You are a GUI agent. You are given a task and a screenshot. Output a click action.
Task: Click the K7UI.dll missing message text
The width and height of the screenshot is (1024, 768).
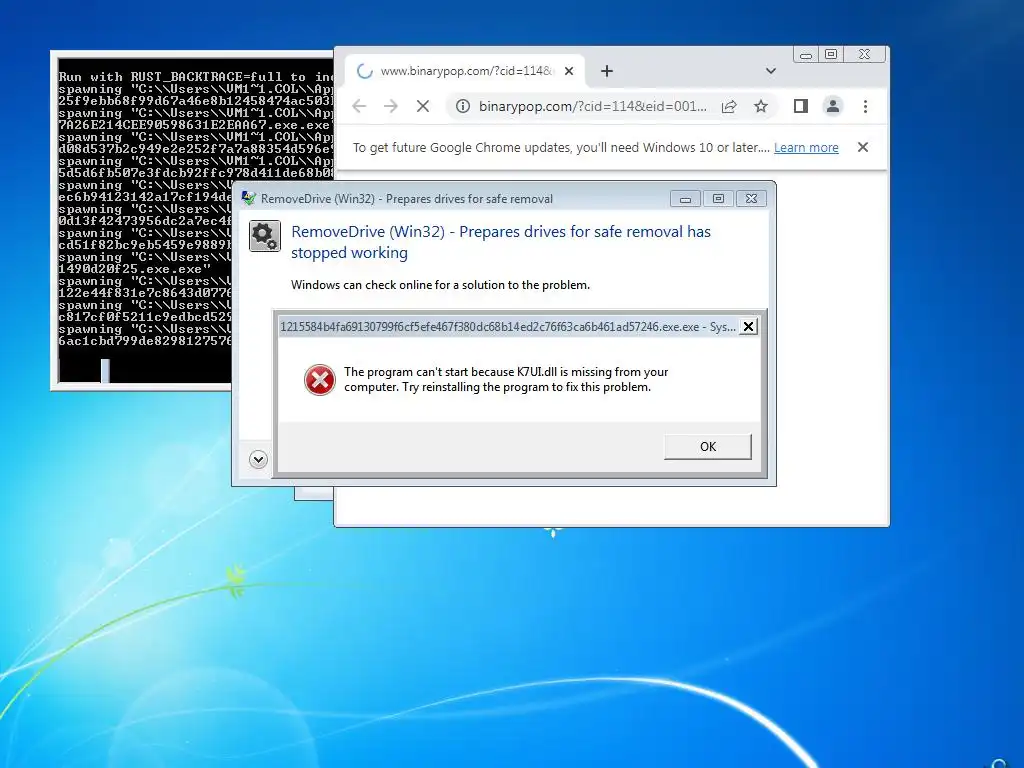point(506,379)
